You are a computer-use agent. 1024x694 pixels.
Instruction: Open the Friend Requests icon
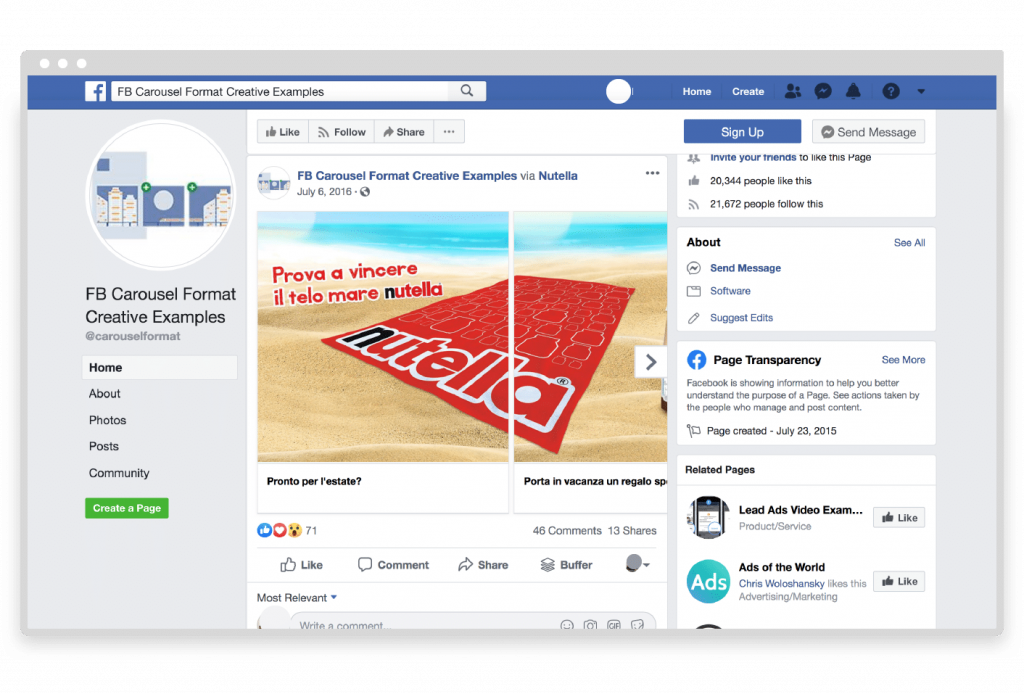click(x=793, y=91)
